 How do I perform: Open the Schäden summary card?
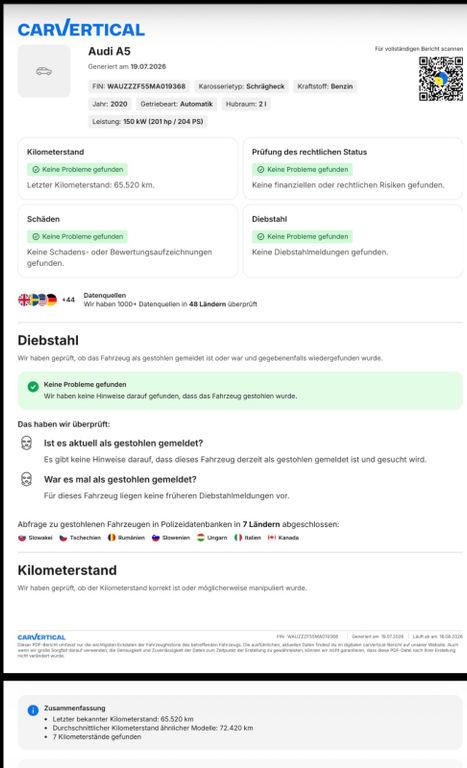click(128, 241)
